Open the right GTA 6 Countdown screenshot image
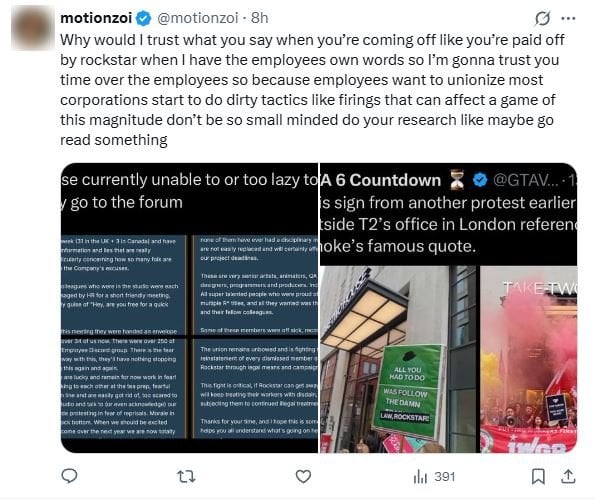 (449, 308)
